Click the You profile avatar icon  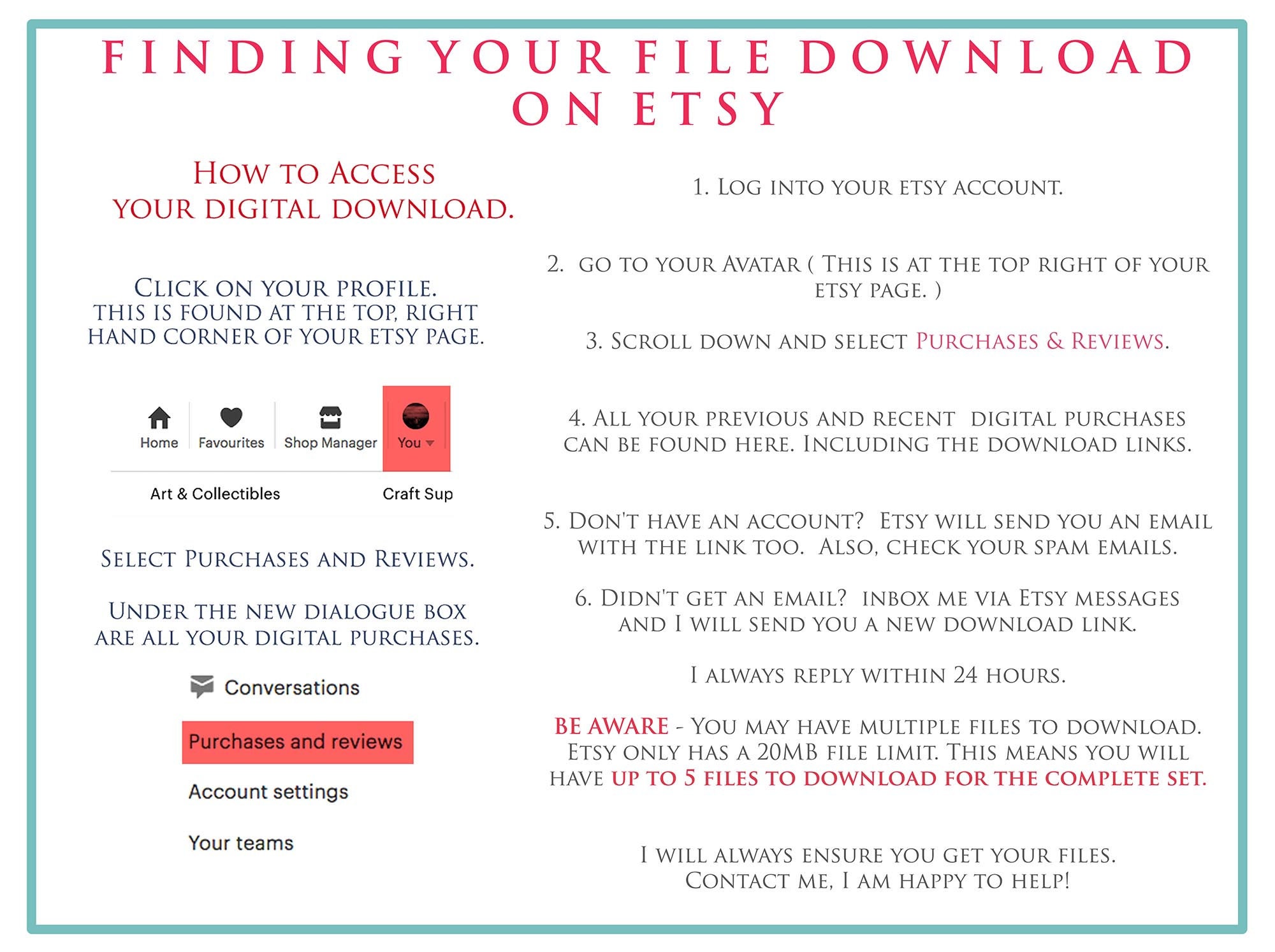pos(415,433)
